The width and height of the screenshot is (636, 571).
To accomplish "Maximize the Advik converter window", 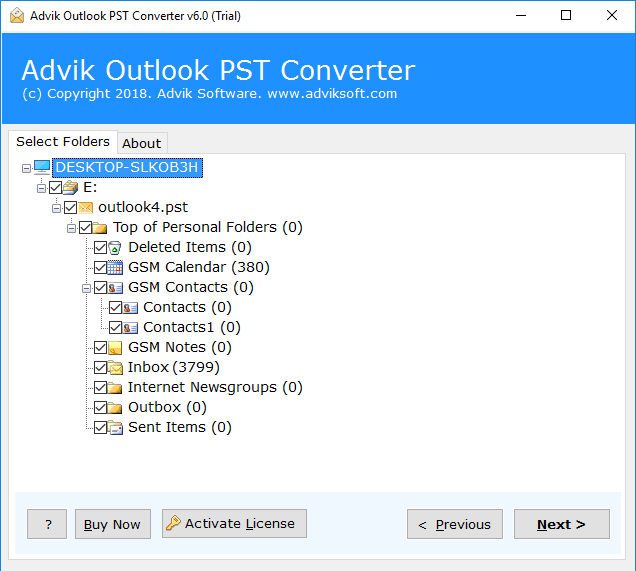I will (x=566, y=16).
